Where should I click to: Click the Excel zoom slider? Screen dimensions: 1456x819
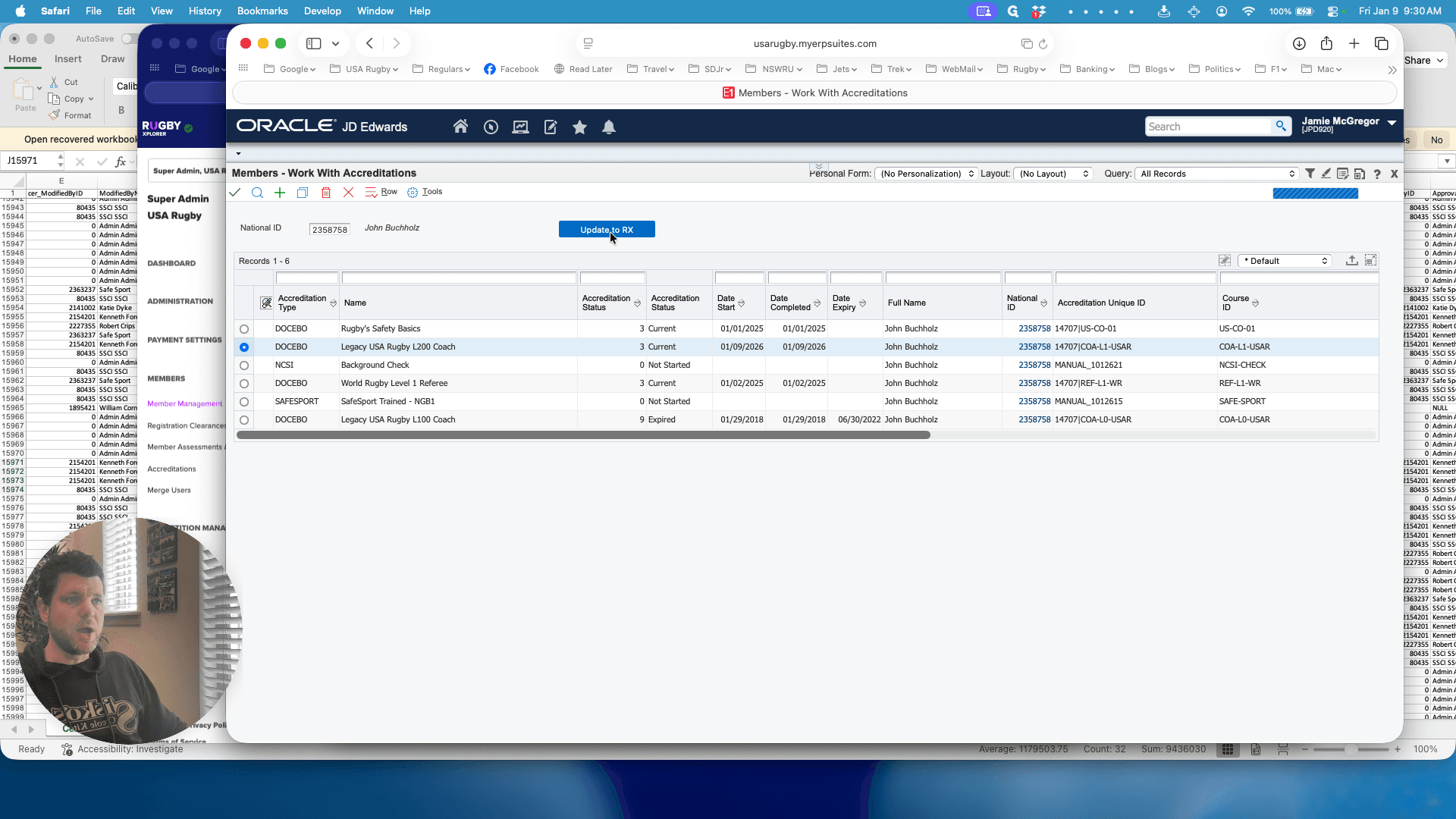click(1351, 749)
